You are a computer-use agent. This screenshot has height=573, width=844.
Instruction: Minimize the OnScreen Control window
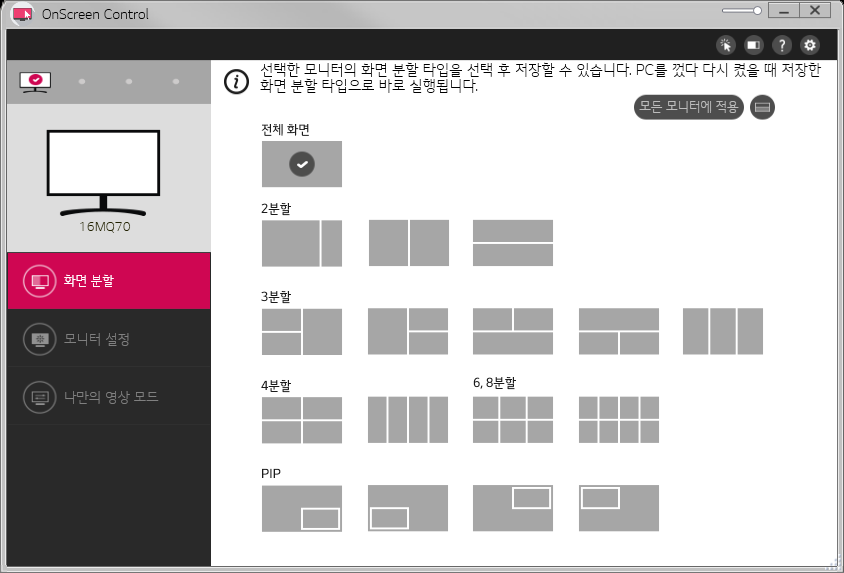tap(784, 11)
